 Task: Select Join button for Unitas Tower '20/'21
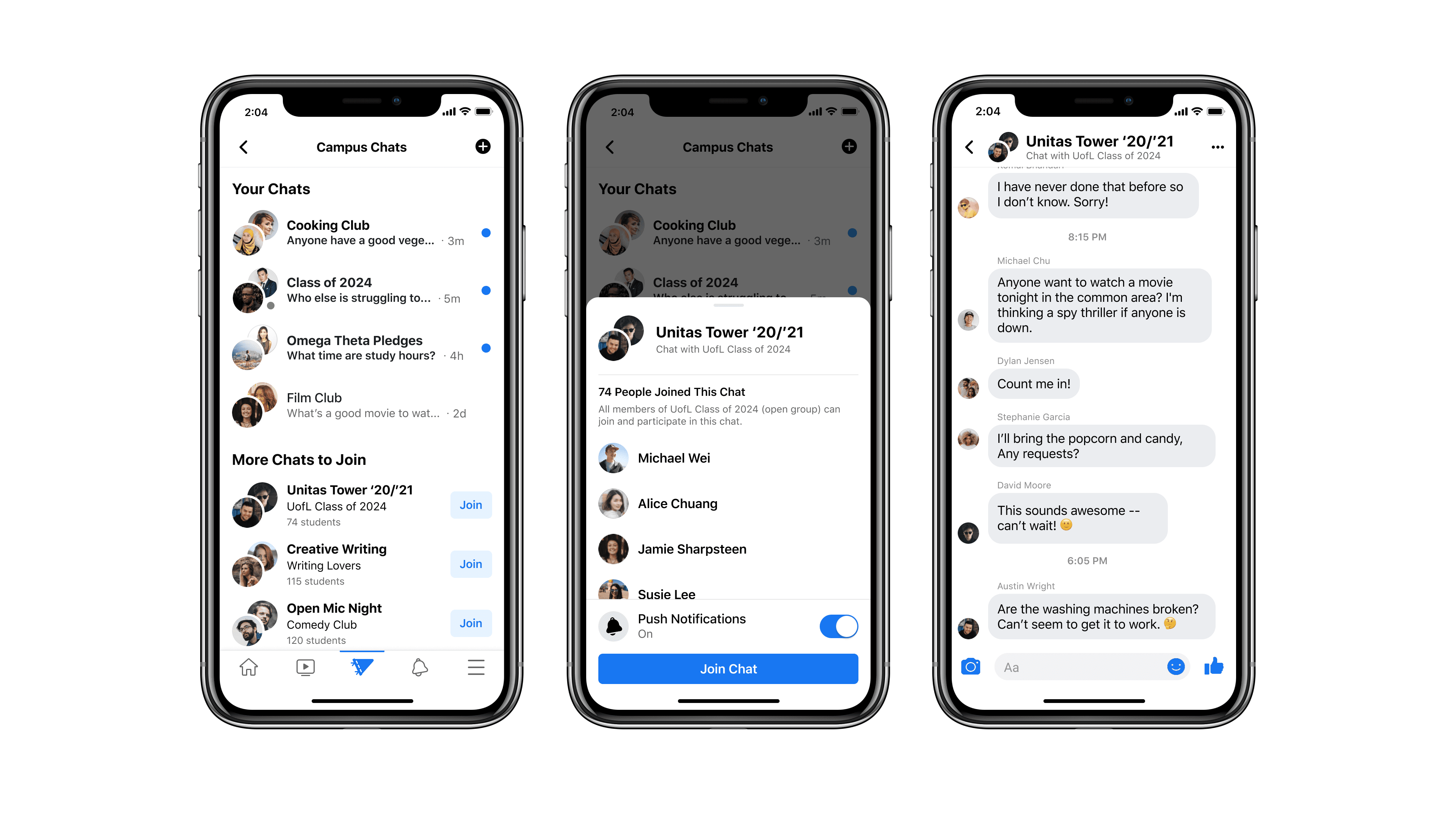(x=470, y=504)
